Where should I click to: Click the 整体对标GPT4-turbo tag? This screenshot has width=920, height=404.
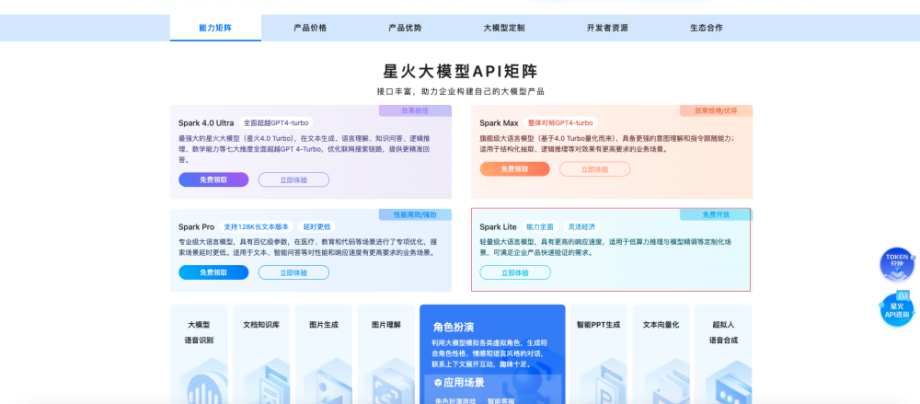[x=560, y=123]
